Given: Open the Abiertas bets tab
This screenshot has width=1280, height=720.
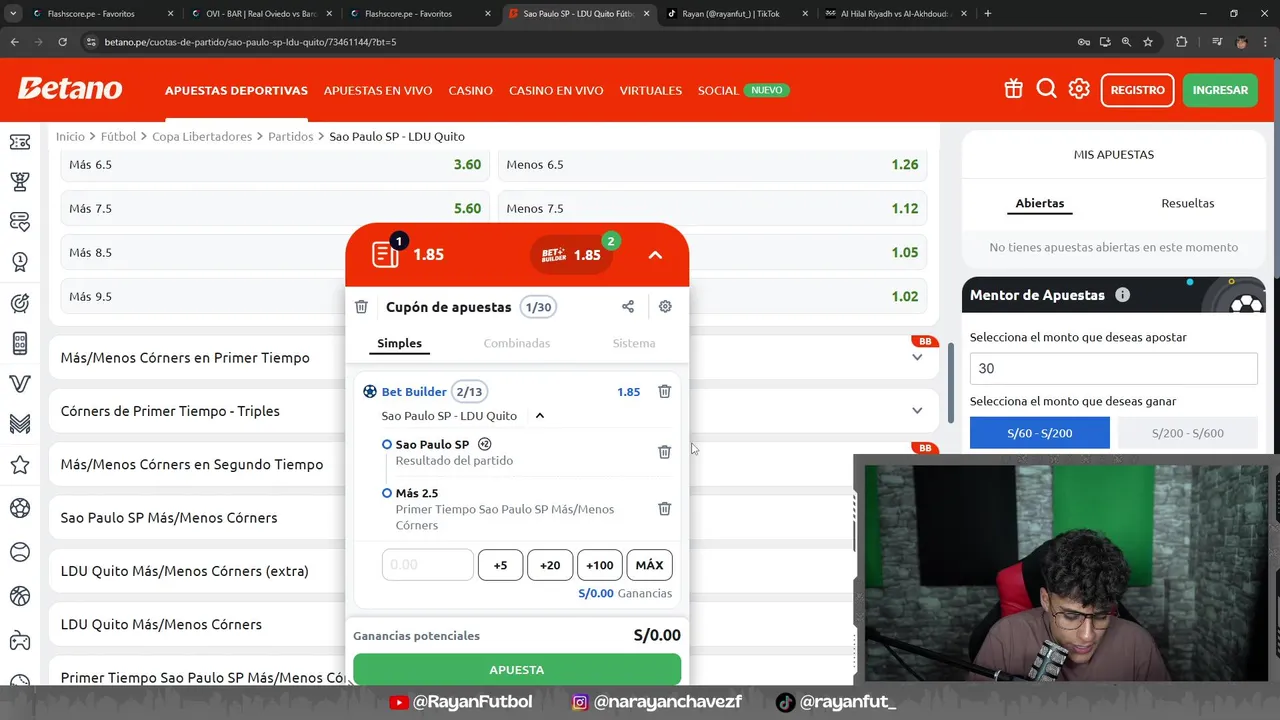Looking at the screenshot, I should point(1040,203).
